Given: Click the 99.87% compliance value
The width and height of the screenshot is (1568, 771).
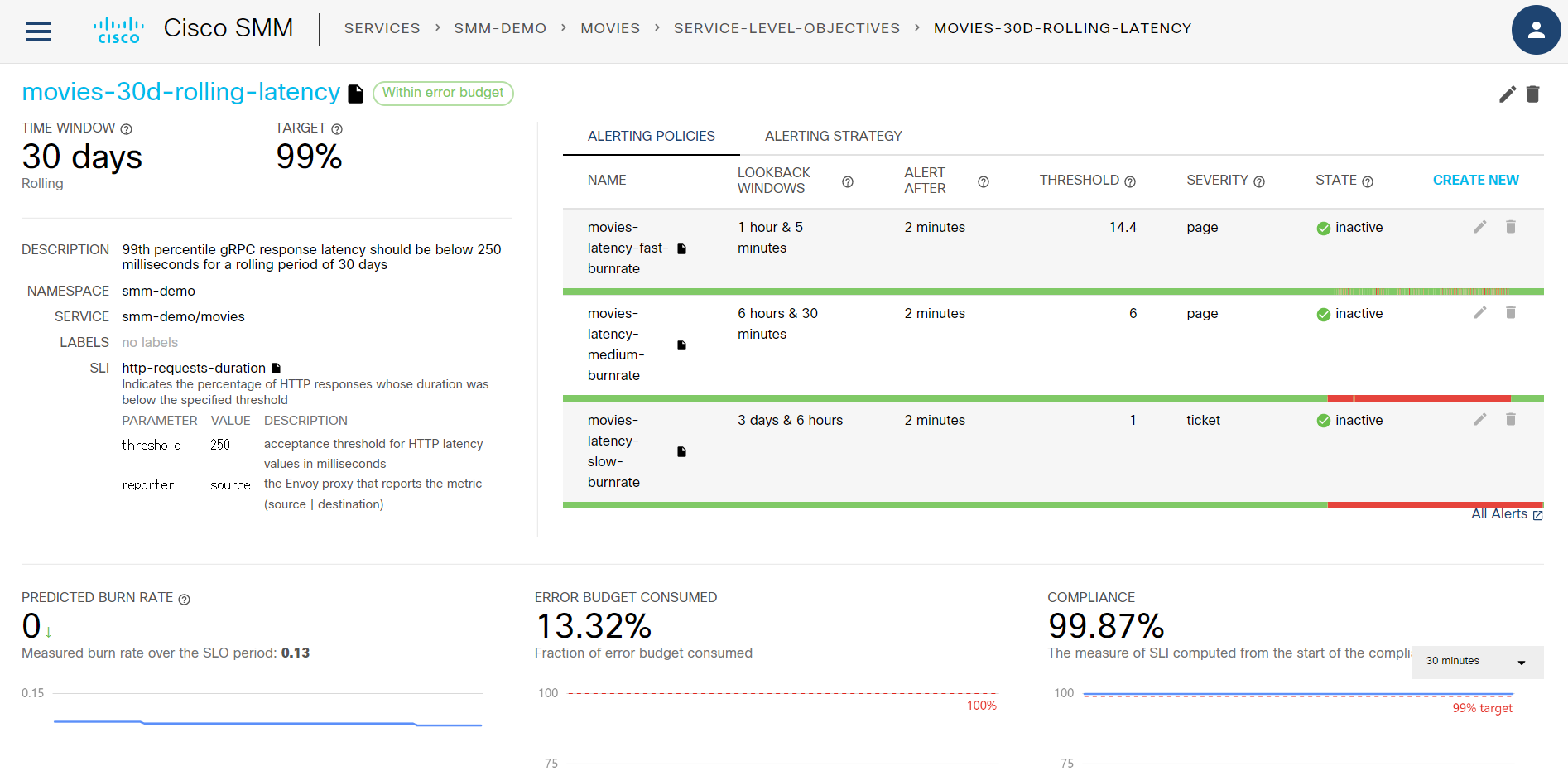Looking at the screenshot, I should [1106, 625].
